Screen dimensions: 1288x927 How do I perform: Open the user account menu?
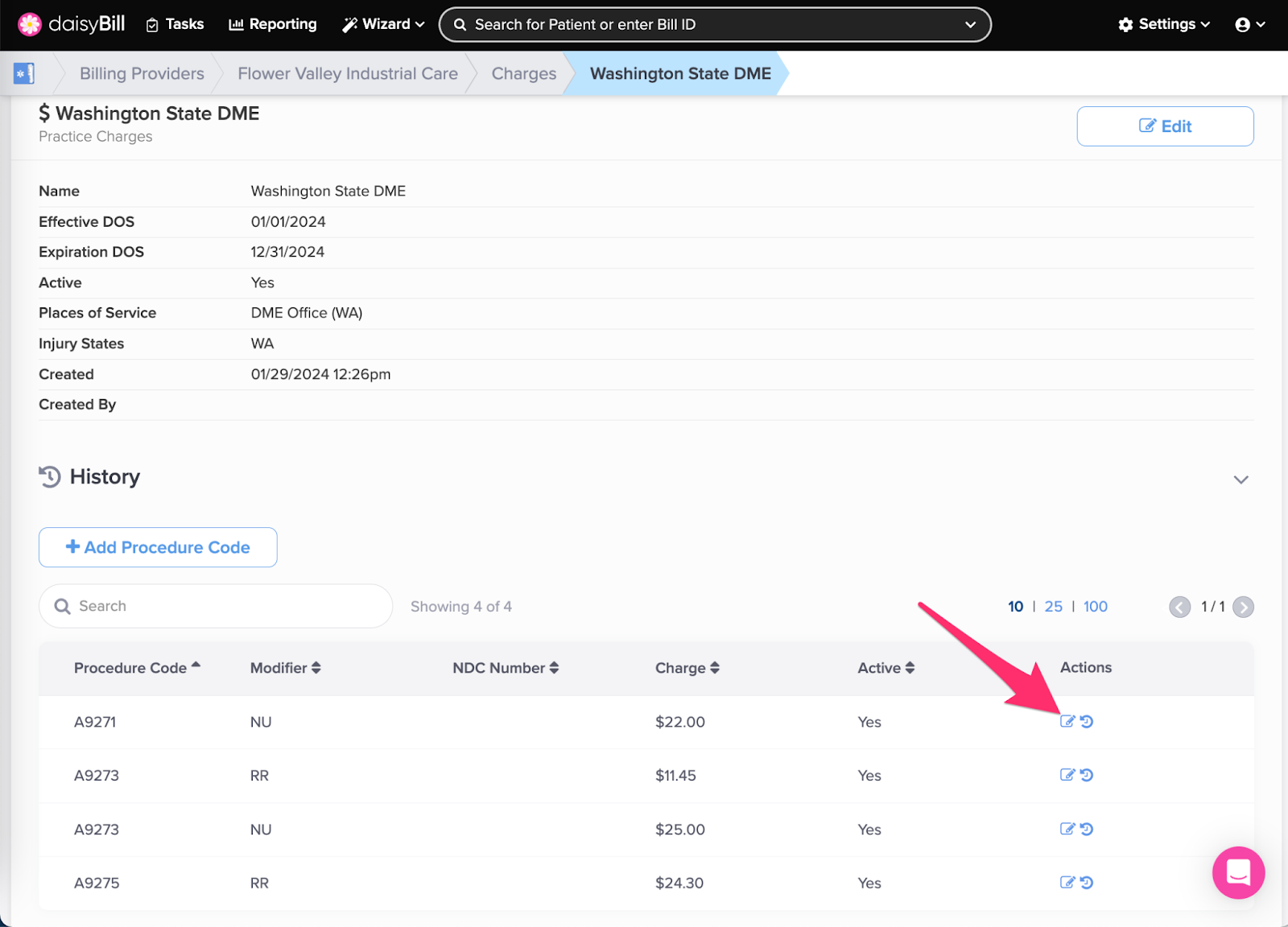tap(1250, 25)
